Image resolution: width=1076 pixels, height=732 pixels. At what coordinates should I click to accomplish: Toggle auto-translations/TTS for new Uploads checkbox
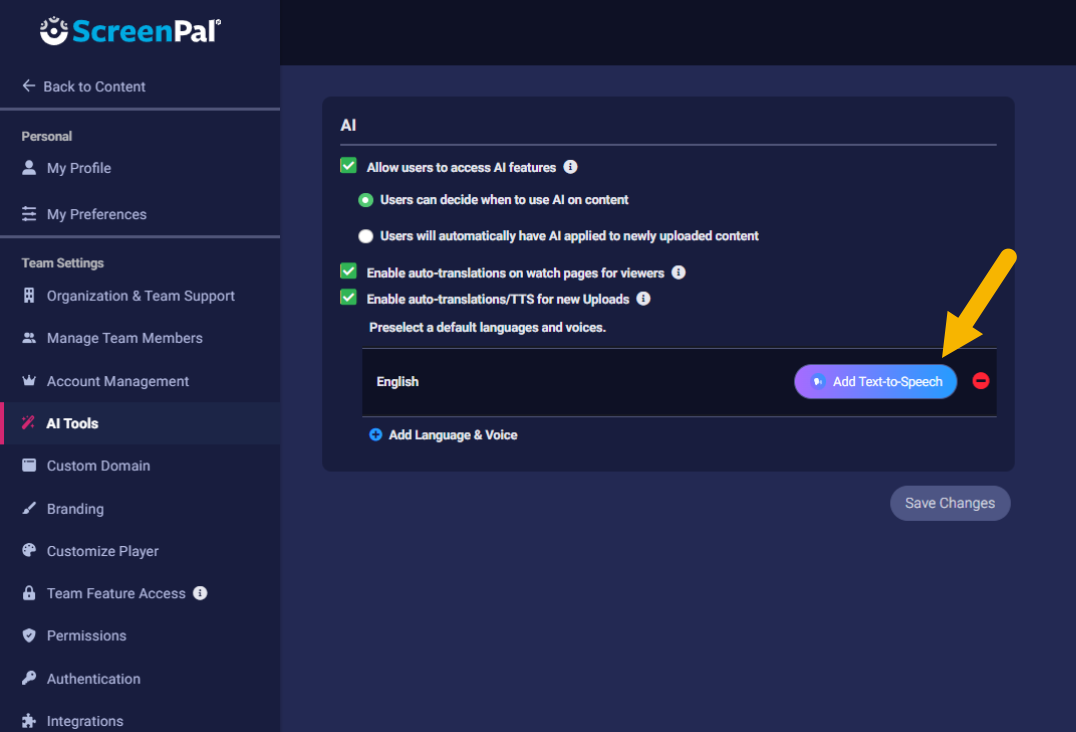click(349, 298)
